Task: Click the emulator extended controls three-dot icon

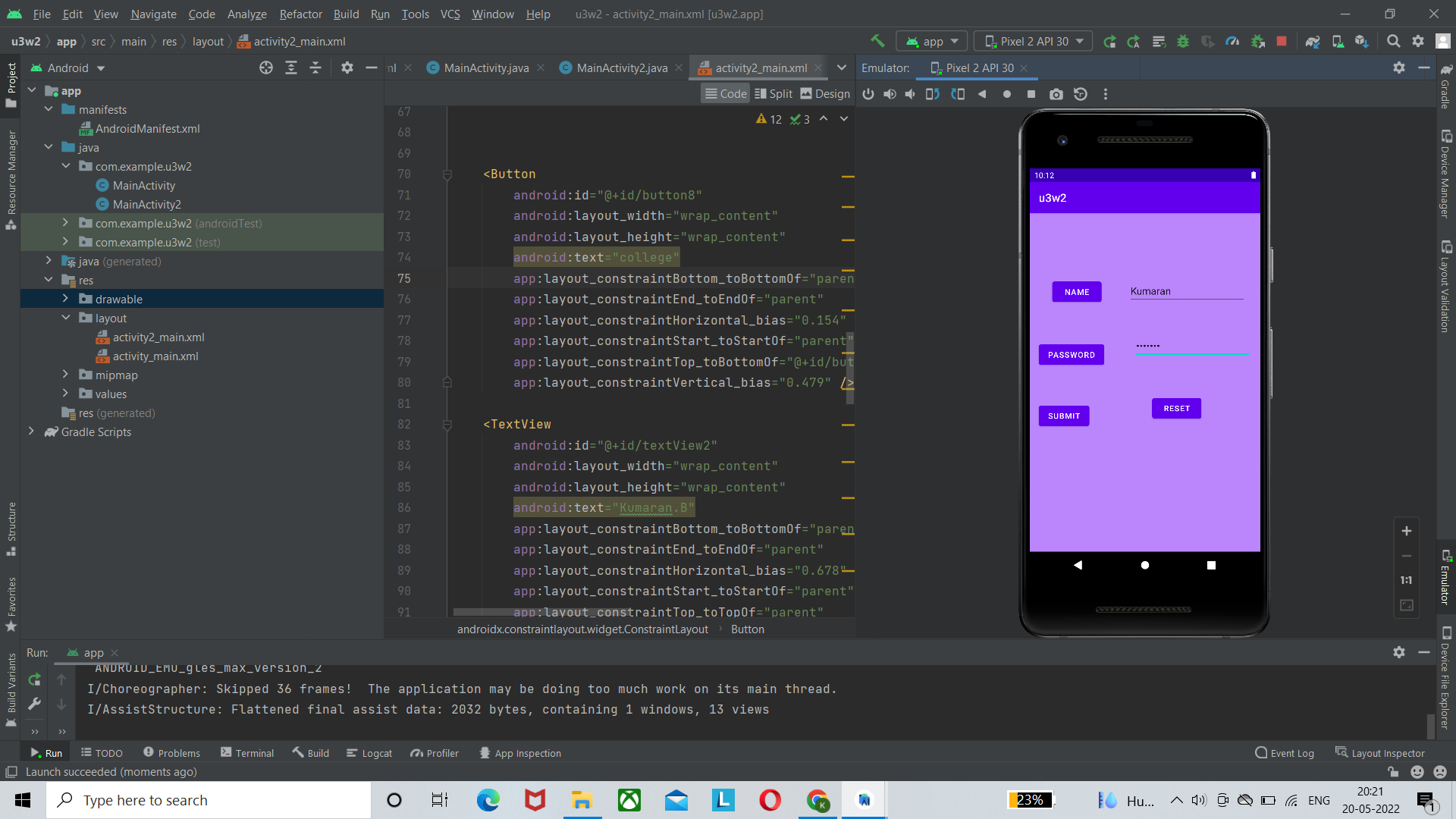Action: pos(1106,94)
